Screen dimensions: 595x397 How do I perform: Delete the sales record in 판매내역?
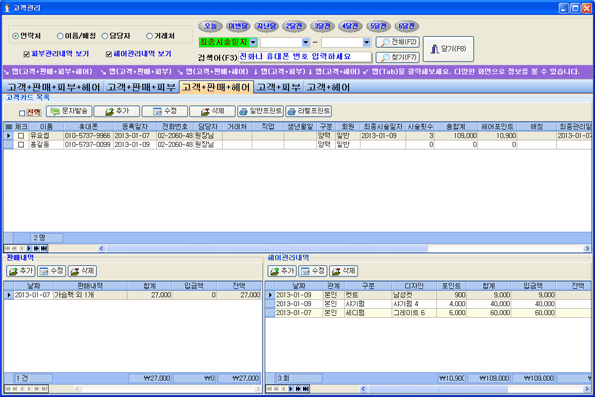click(x=82, y=271)
